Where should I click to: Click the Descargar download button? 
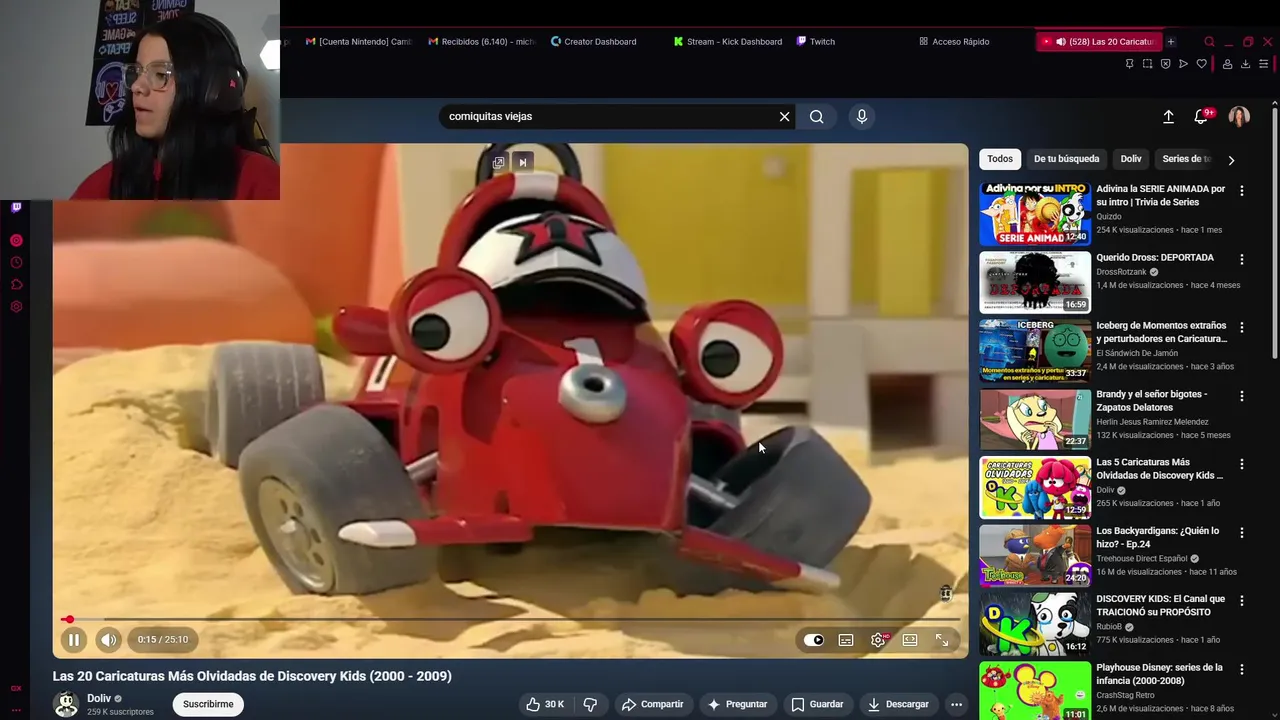[x=898, y=704]
